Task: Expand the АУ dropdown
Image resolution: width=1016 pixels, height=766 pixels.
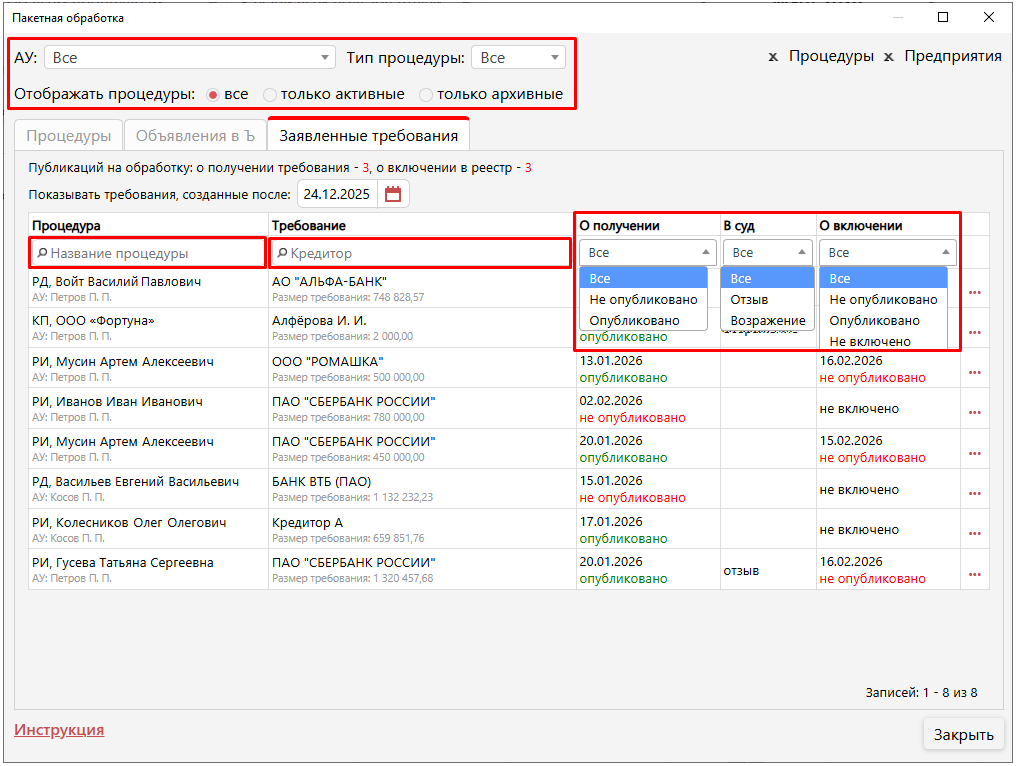Action: (x=189, y=58)
